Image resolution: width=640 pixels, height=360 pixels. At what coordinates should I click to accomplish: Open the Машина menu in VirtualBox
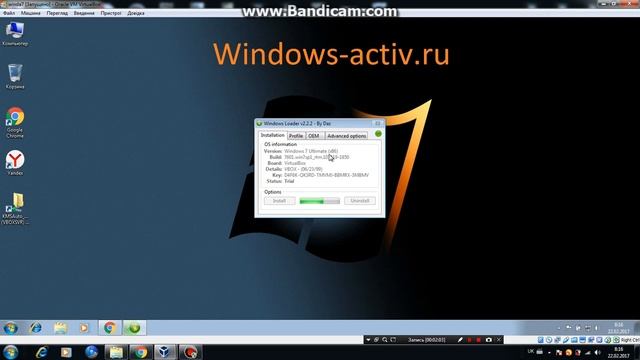[31, 13]
